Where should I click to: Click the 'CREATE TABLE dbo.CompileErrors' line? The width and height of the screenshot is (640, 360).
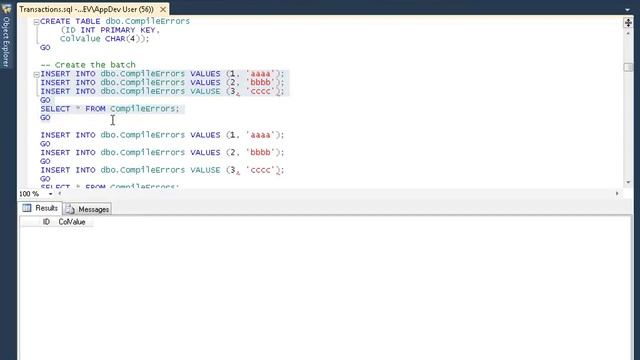coord(115,21)
